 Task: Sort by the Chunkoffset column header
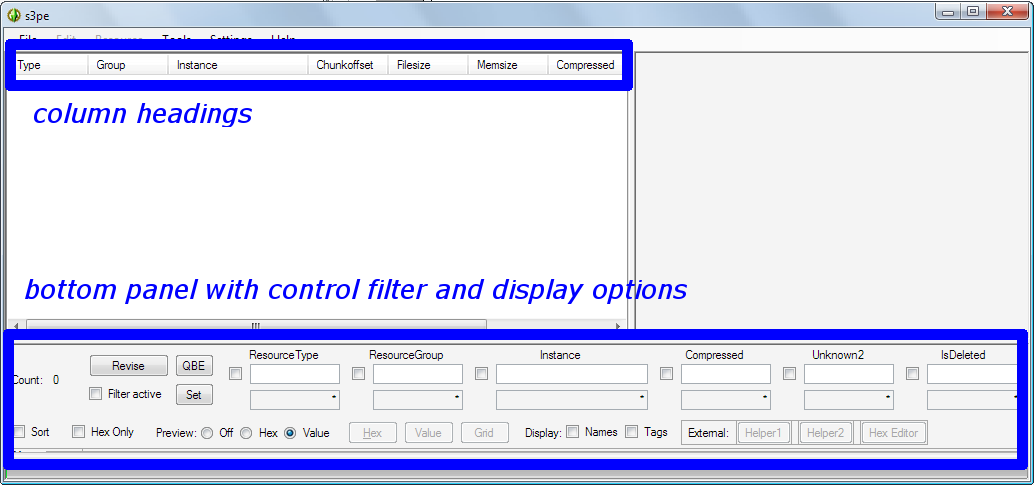point(346,65)
